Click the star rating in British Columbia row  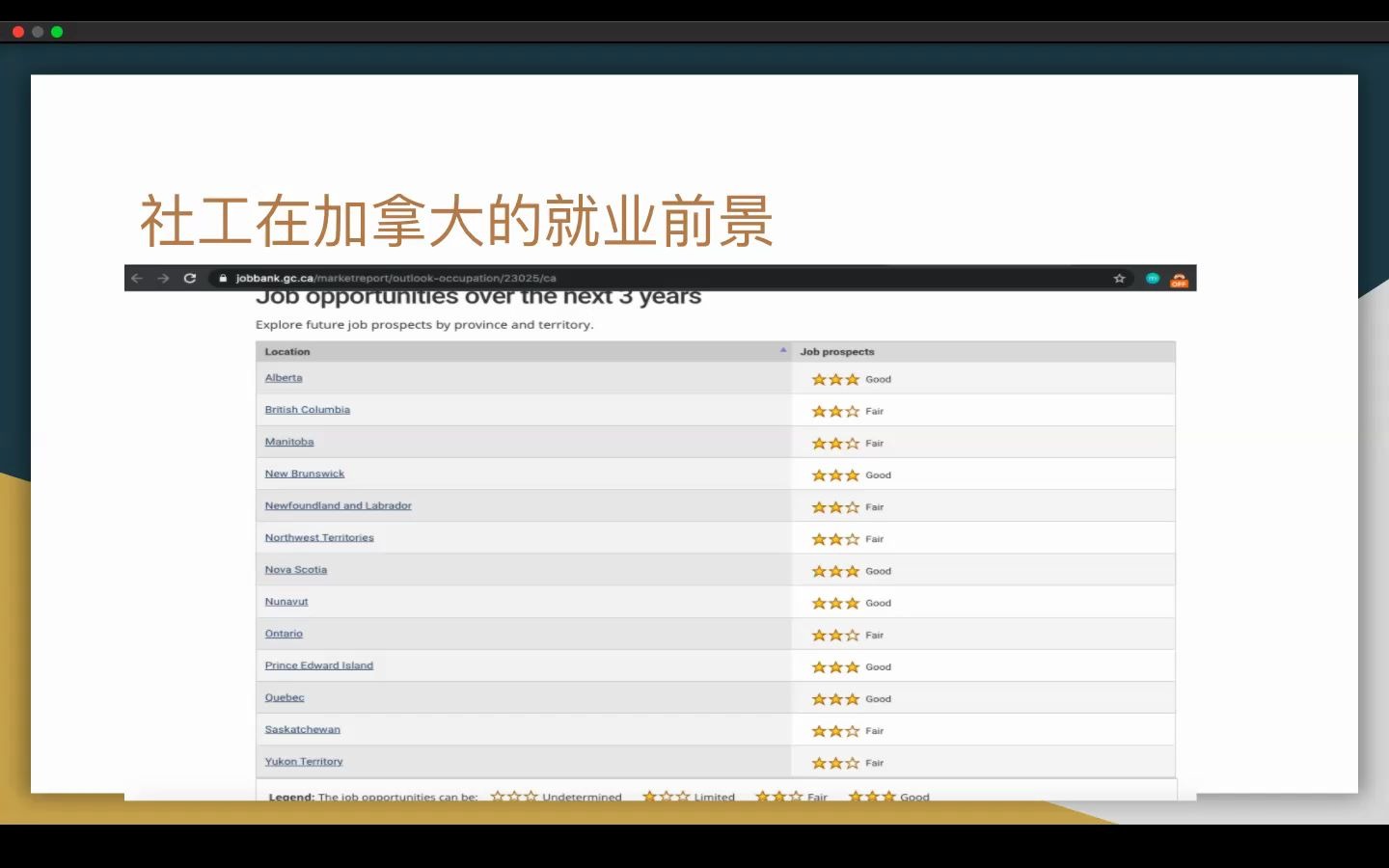(835, 411)
